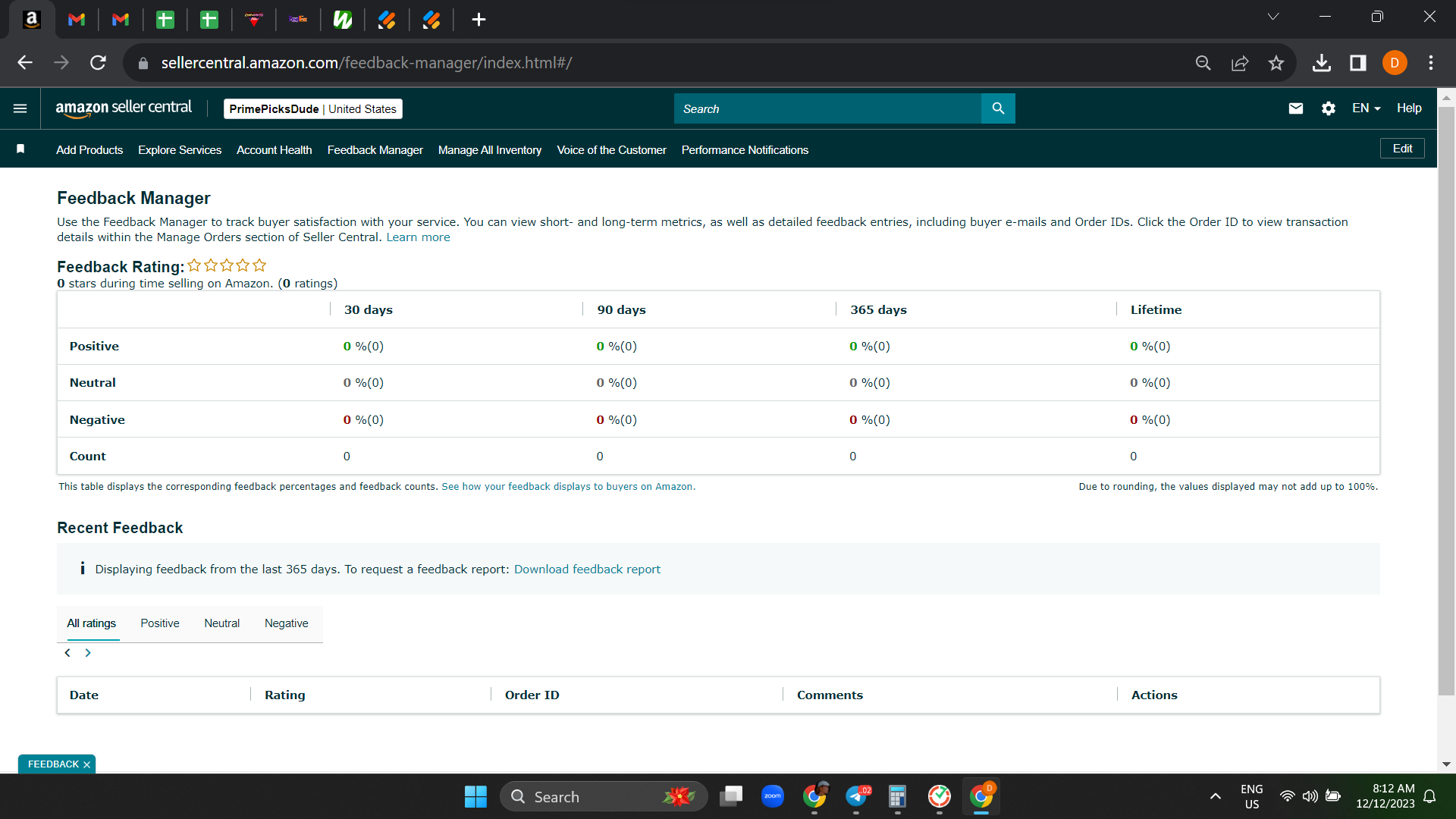Click the Learn more link
The height and width of the screenshot is (819, 1456).
pyautogui.click(x=418, y=237)
